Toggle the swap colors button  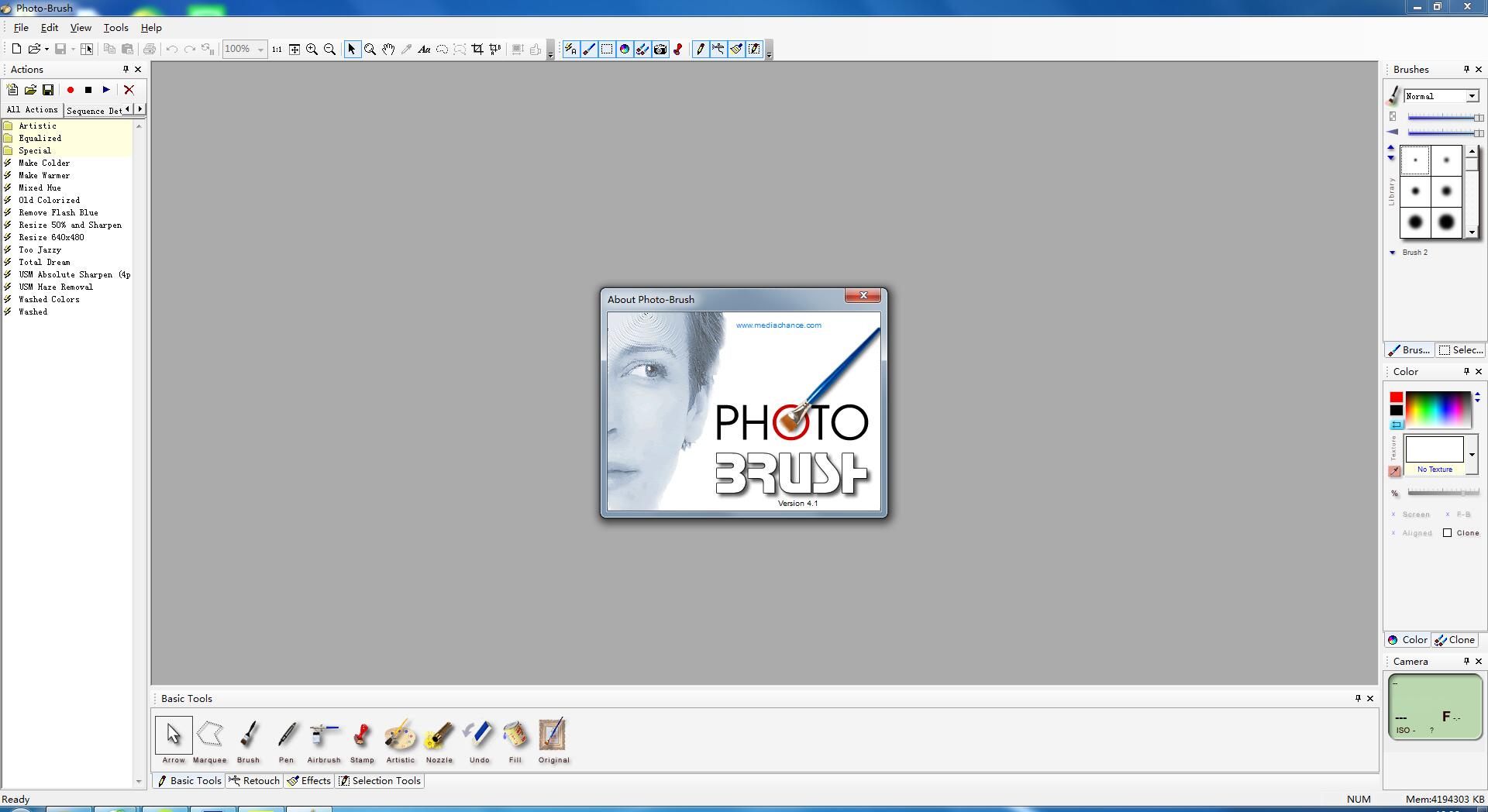point(1397,425)
